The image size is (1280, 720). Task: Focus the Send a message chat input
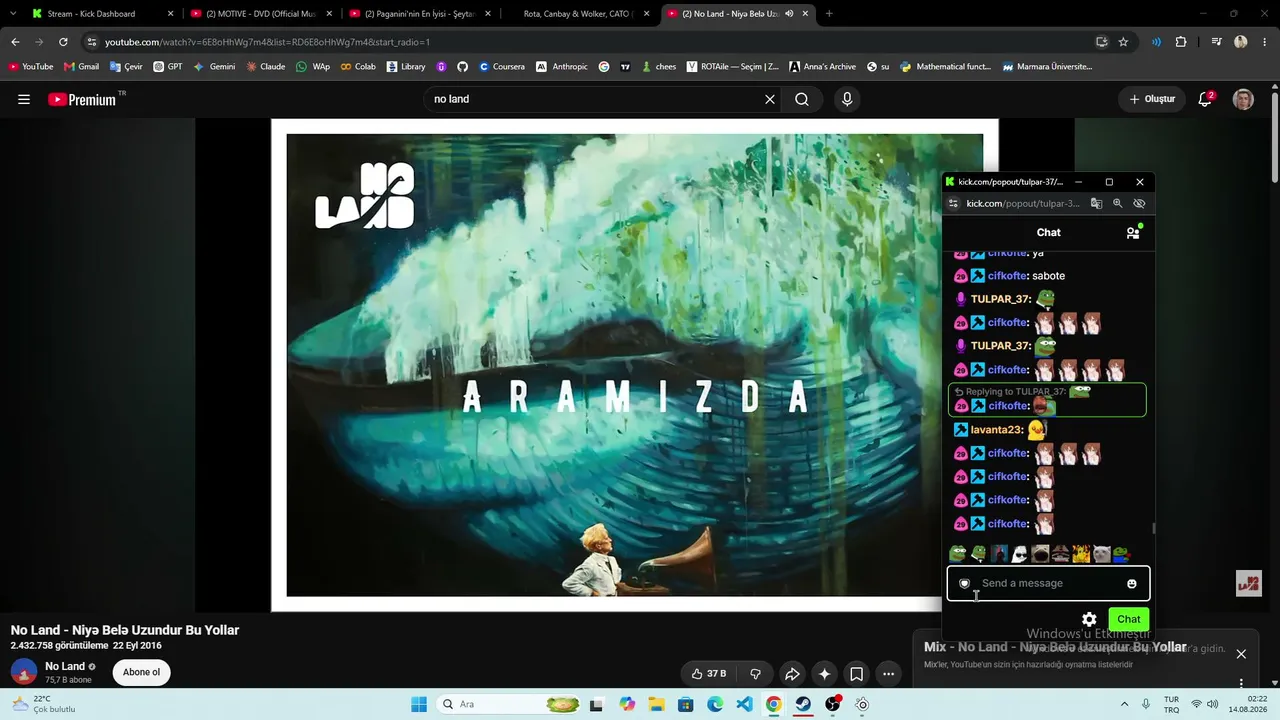point(1048,583)
